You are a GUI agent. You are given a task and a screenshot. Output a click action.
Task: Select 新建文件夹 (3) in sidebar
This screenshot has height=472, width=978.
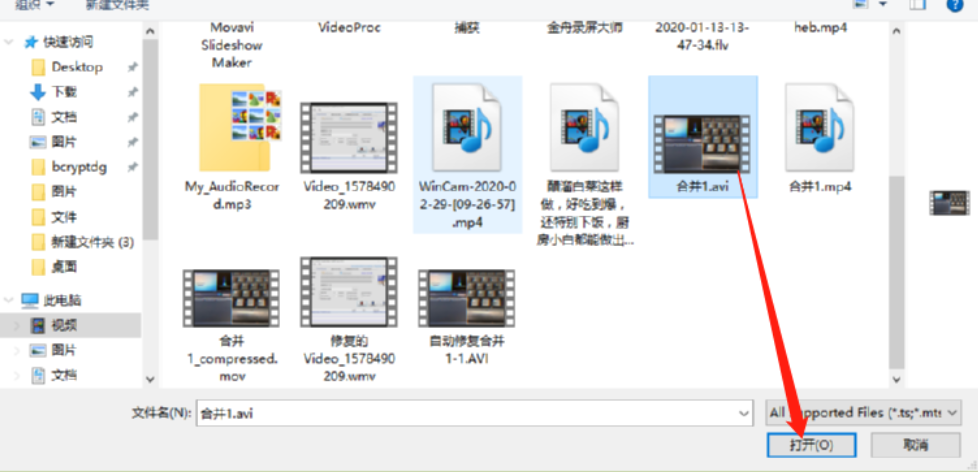pyautogui.click(x=92, y=243)
